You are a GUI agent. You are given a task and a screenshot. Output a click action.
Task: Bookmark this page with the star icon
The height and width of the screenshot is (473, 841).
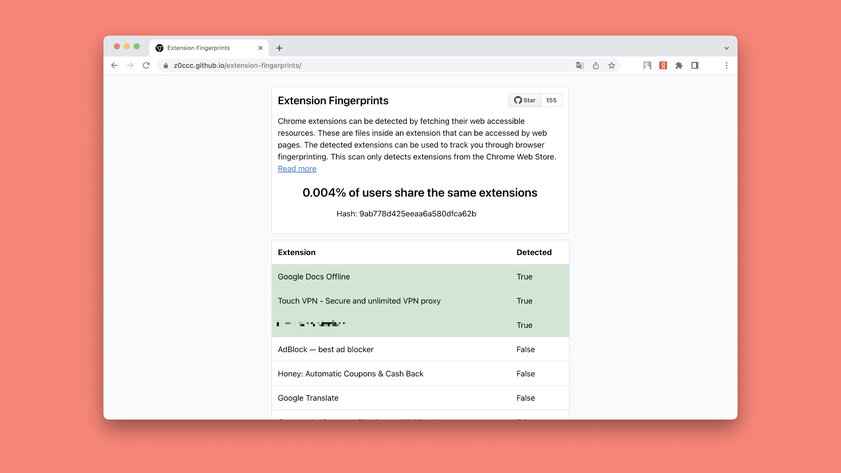pos(611,65)
